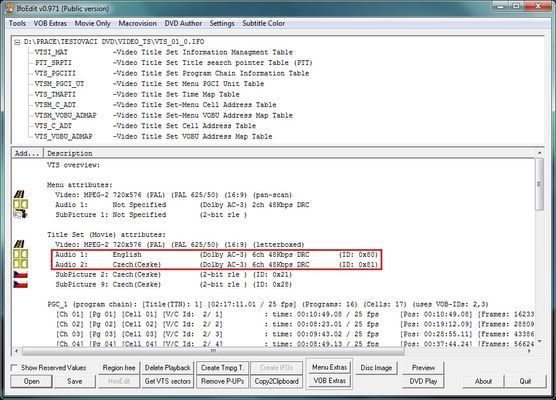556x400 pixels.
Task: Open the Subtitle Color menu
Action: [263, 23]
